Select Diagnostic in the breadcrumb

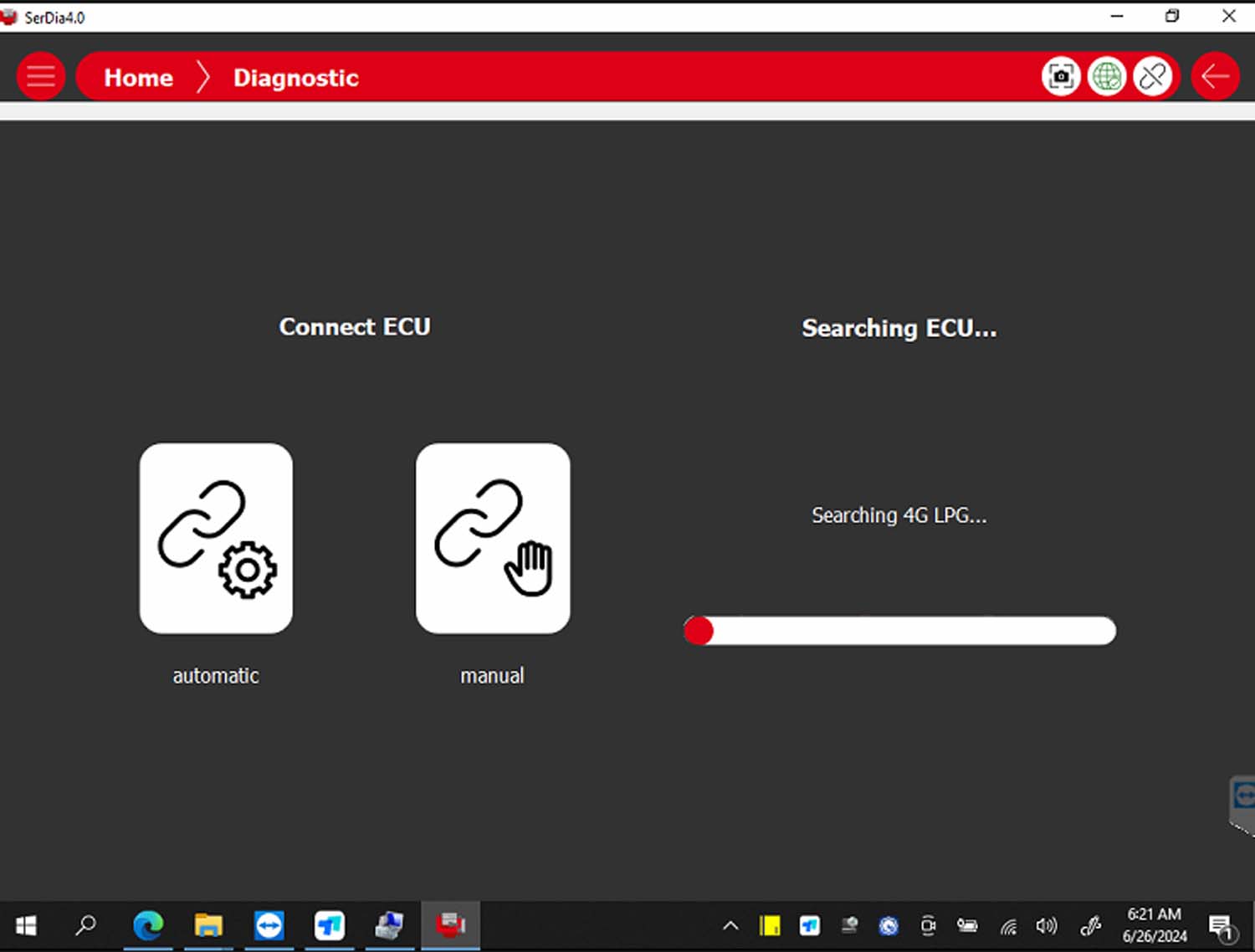click(295, 78)
